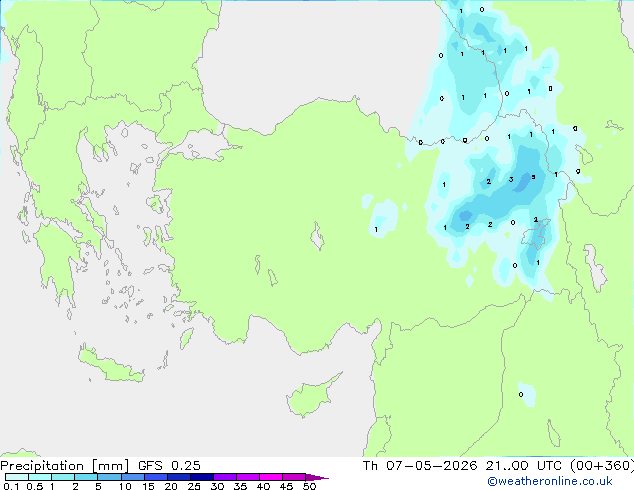Click the island of Crete on map

(x=110, y=365)
